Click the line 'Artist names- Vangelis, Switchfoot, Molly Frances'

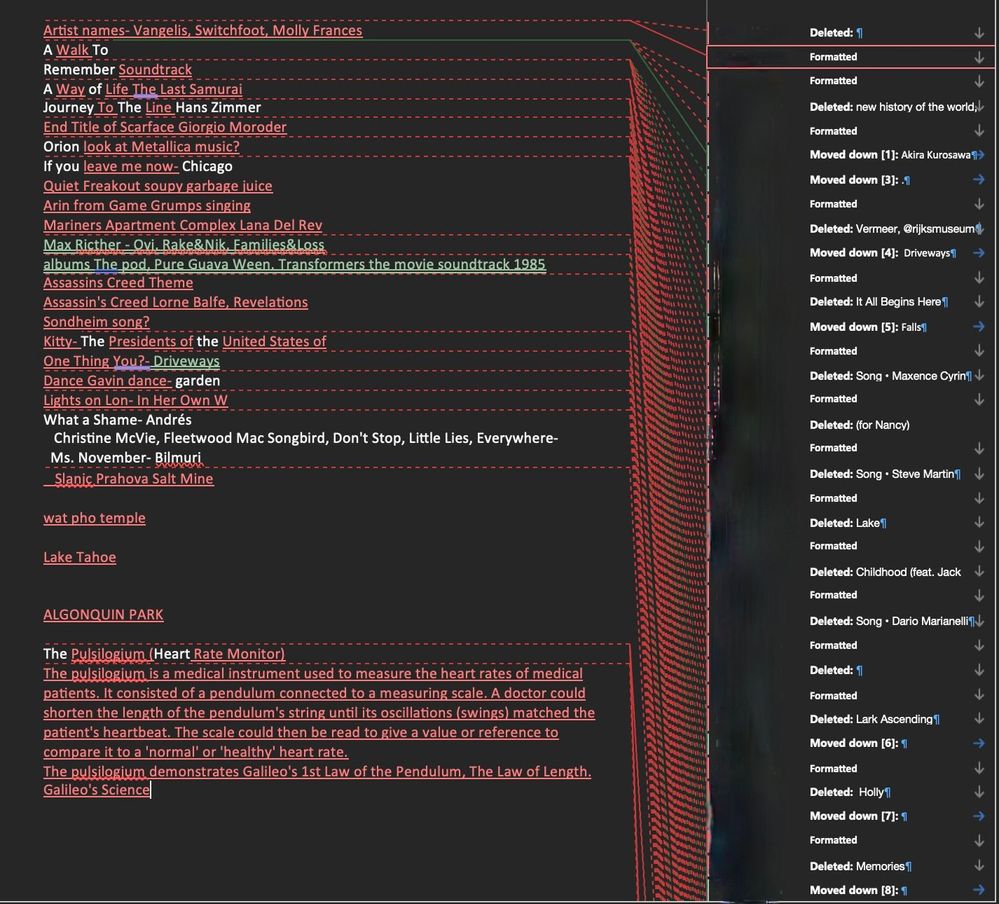point(203,31)
